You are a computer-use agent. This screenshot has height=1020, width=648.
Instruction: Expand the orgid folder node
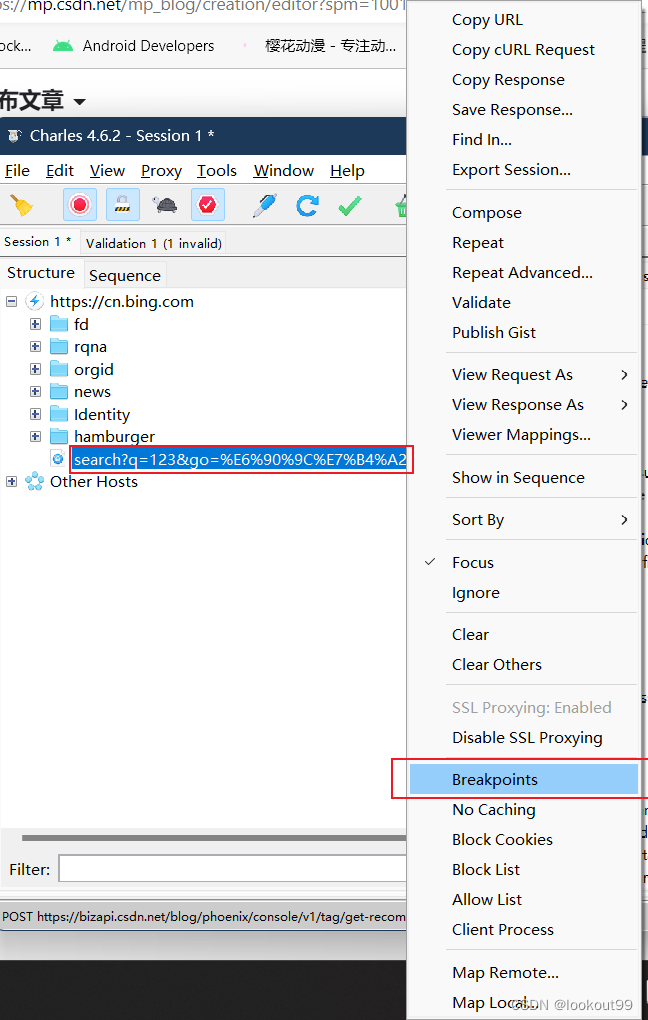tap(35, 369)
